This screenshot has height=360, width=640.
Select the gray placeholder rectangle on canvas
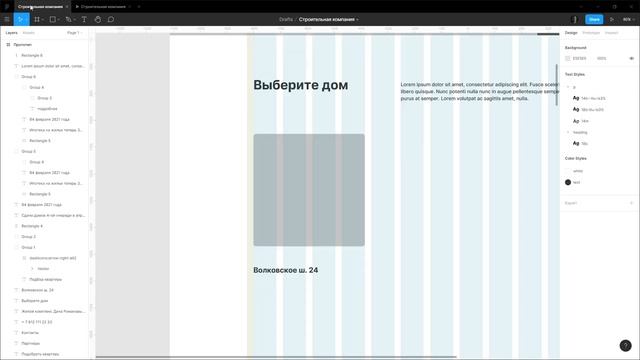coord(309,190)
